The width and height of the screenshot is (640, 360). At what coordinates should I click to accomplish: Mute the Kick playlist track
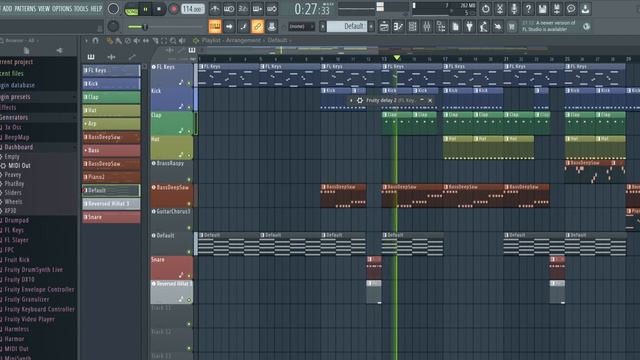(189, 107)
